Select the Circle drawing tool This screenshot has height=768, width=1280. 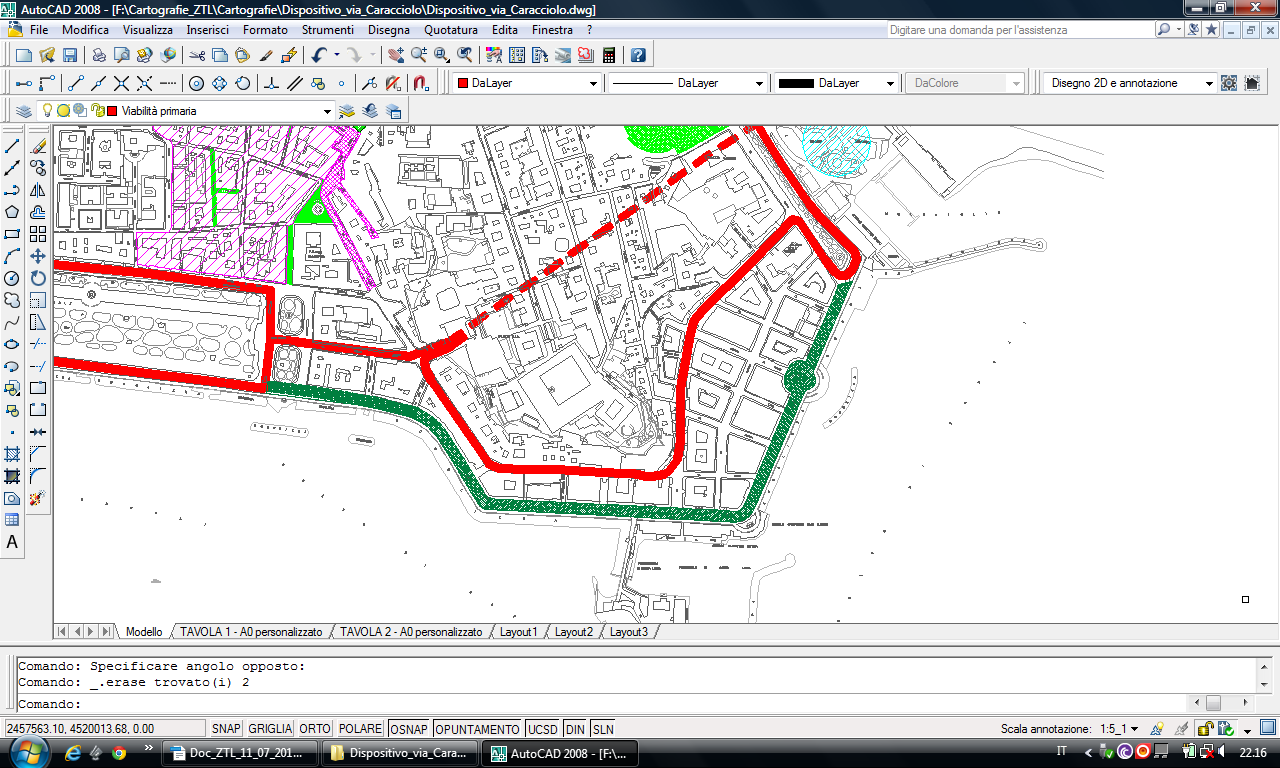pos(12,278)
